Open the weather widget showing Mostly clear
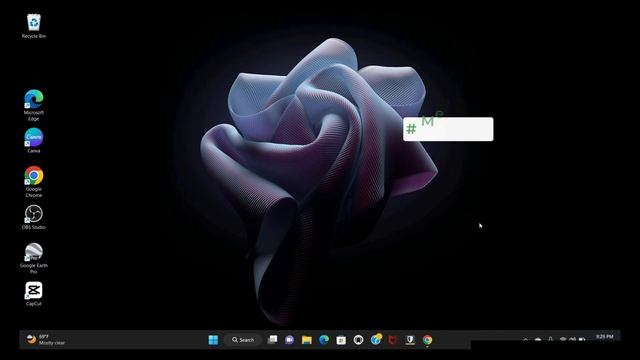 pyautogui.click(x=46, y=340)
